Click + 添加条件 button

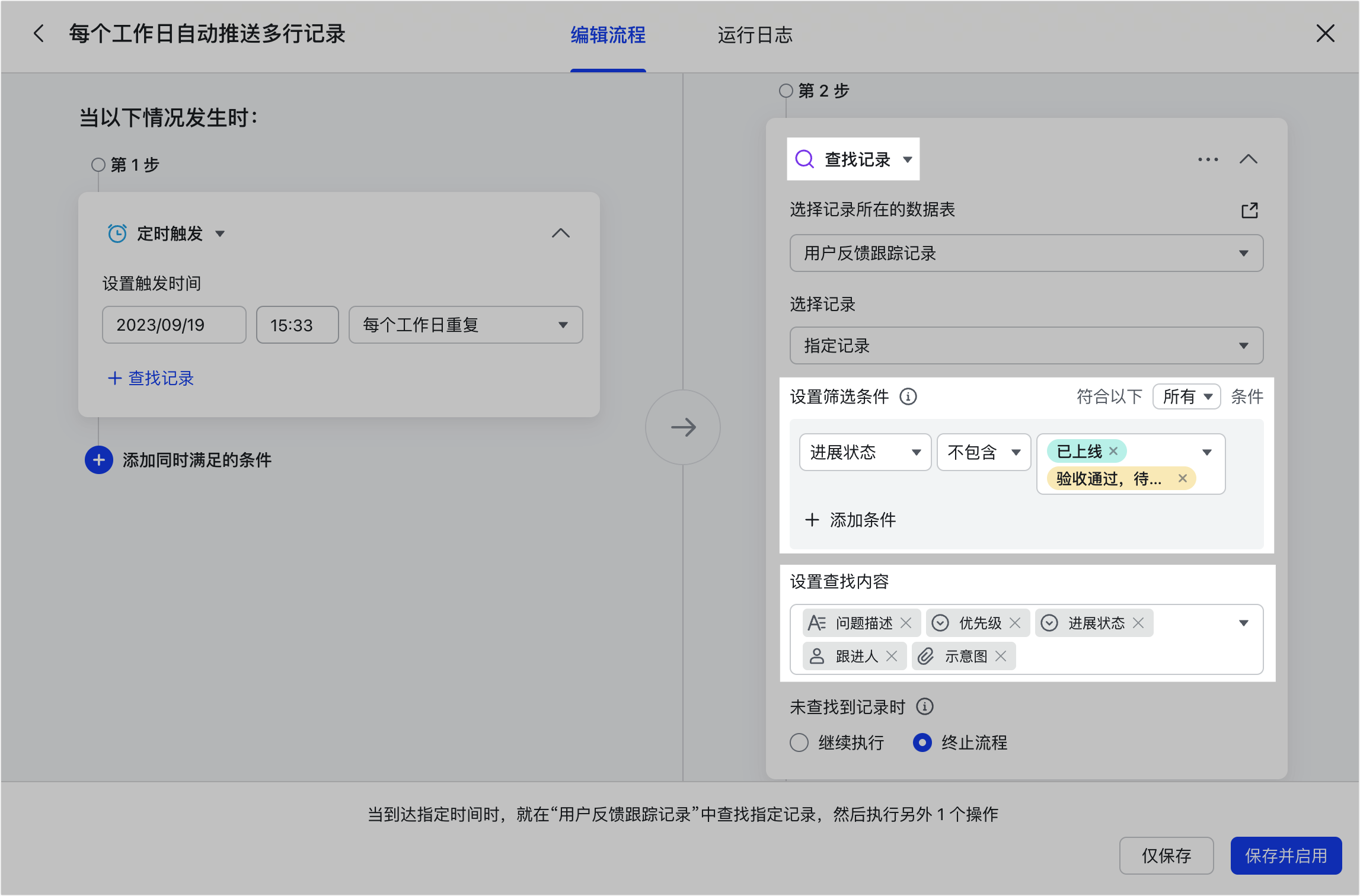(x=850, y=520)
